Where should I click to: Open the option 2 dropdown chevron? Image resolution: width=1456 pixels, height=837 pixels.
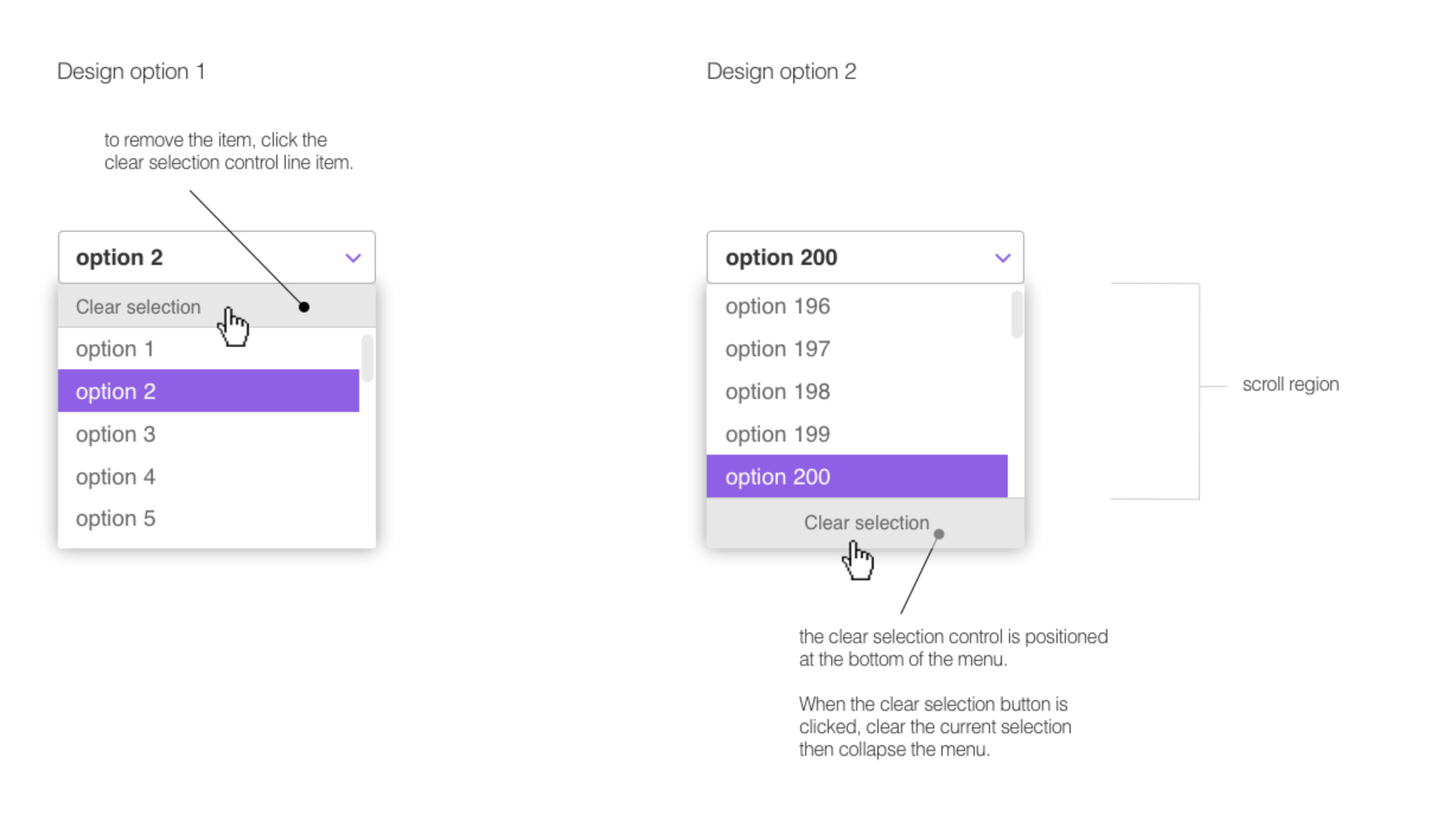352,257
